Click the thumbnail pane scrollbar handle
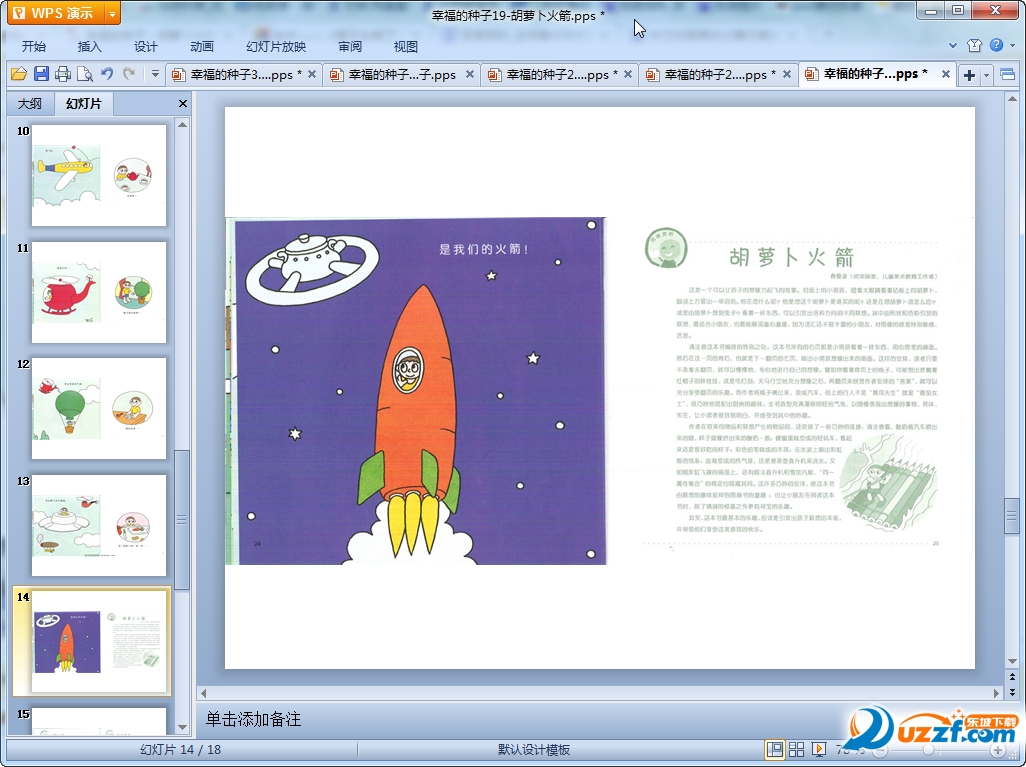The width and height of the screenshot is (1026, 767). pos(182,520)
